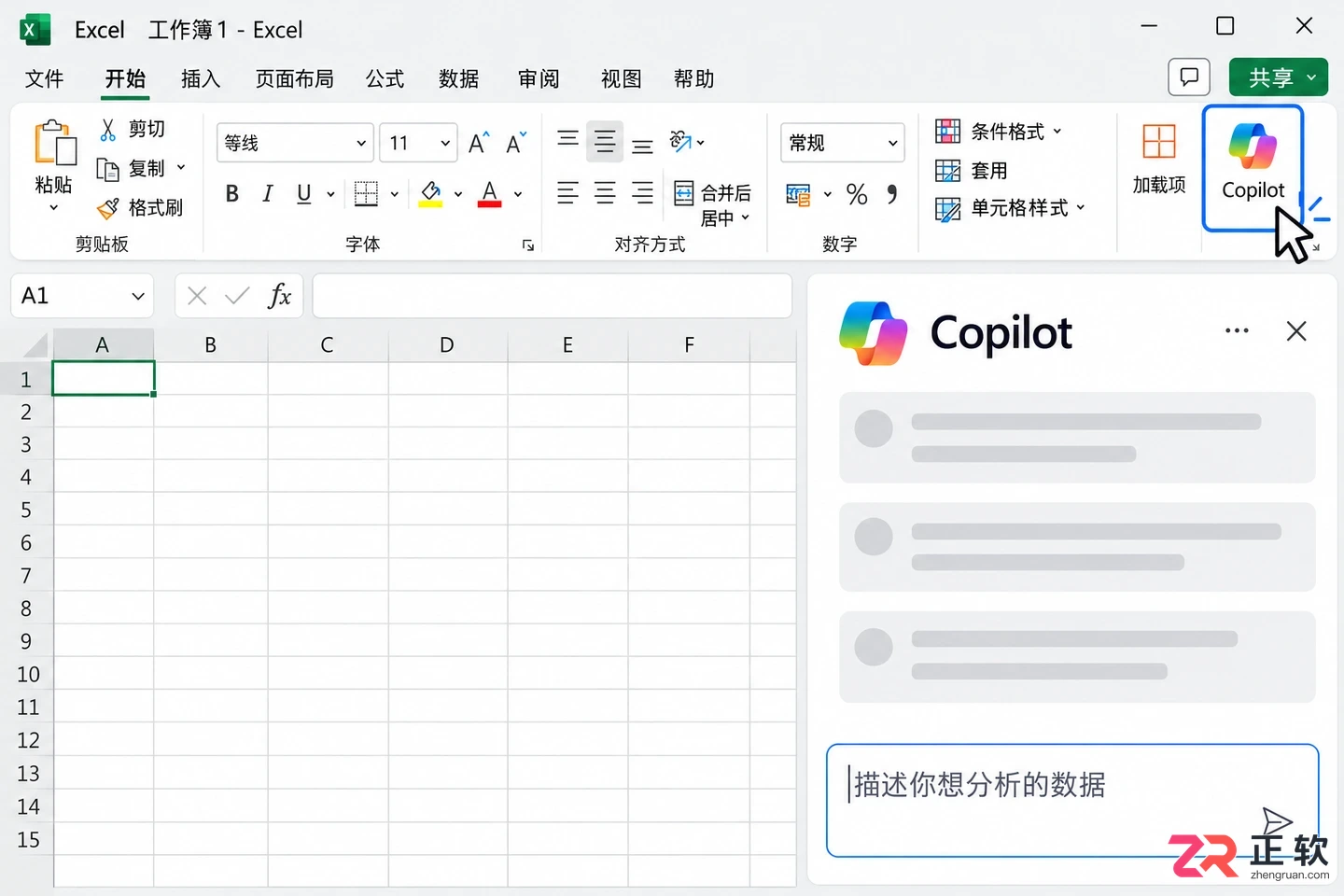Decrease font size with smaller A icon
Image resolution: width=1344 pixels, height=896 pixels.
pyautogui.click(x=515, y=143)
